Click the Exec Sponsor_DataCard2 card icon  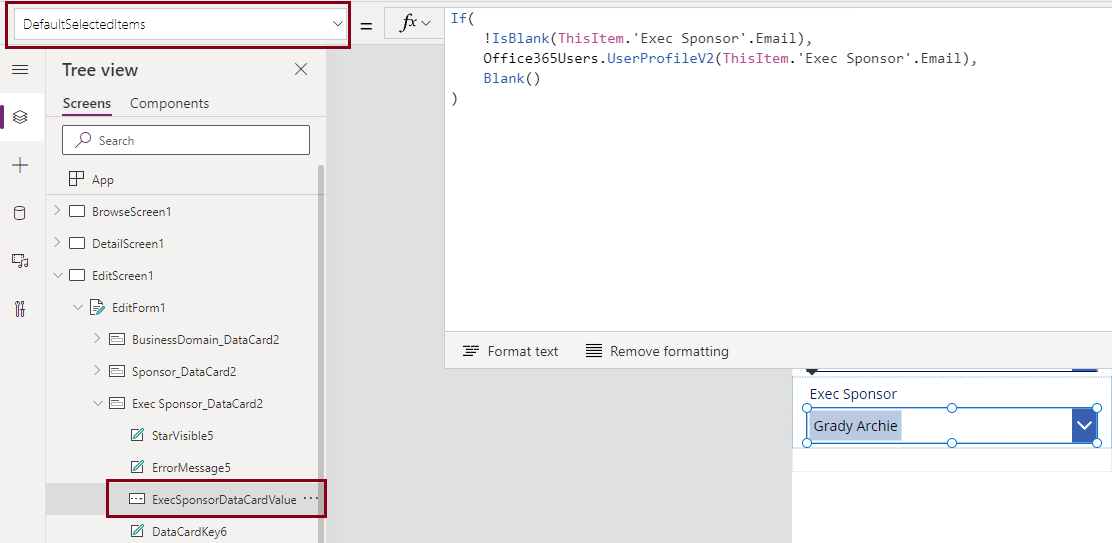coord(117,403)
